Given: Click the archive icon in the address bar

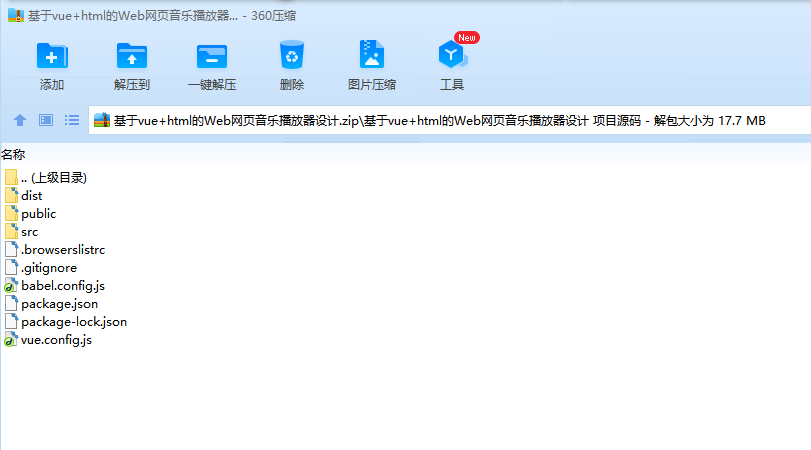Looking at the screenshot, I should [x=102, y=121].
